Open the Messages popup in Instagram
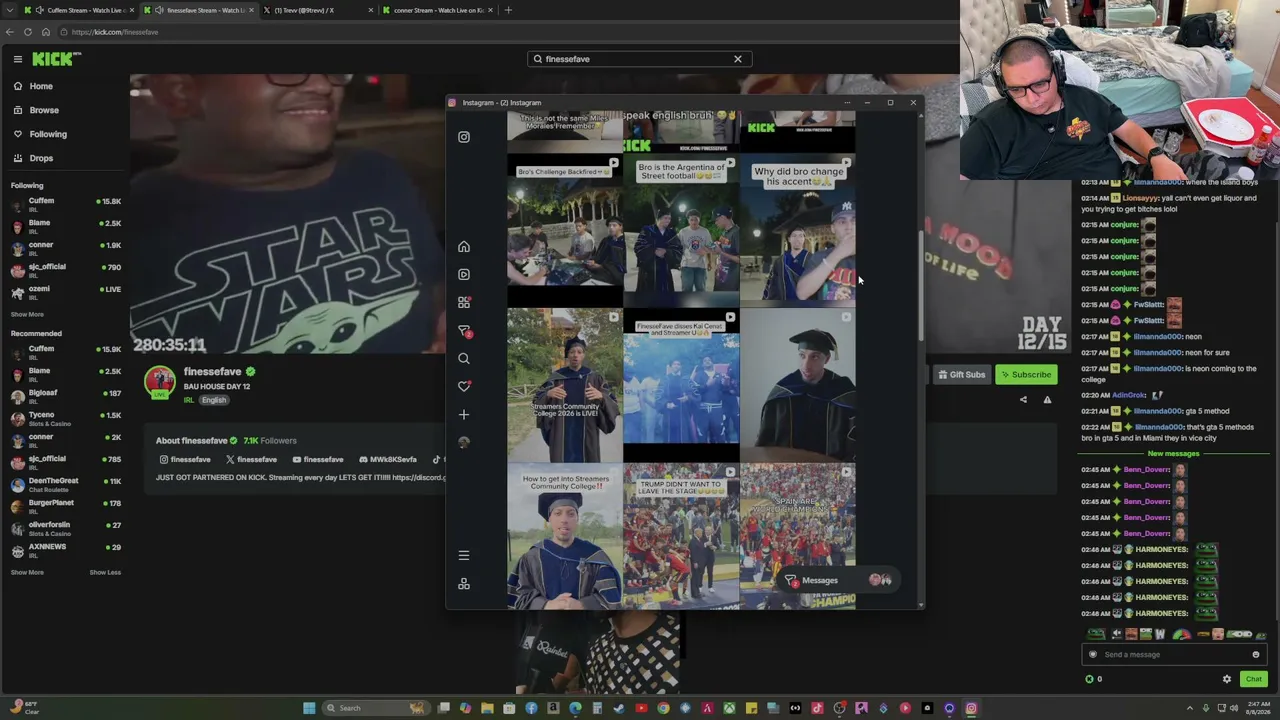 [838, 580]
